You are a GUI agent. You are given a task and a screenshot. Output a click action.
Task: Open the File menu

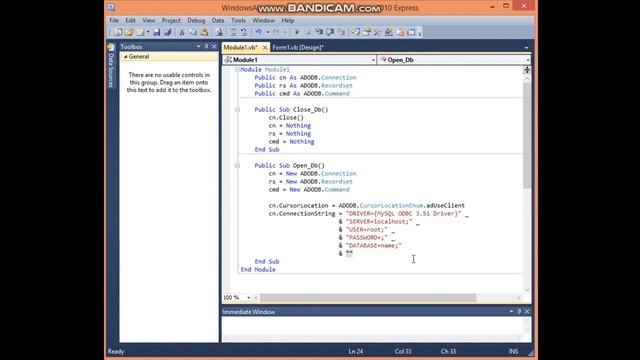click(114, 20)
